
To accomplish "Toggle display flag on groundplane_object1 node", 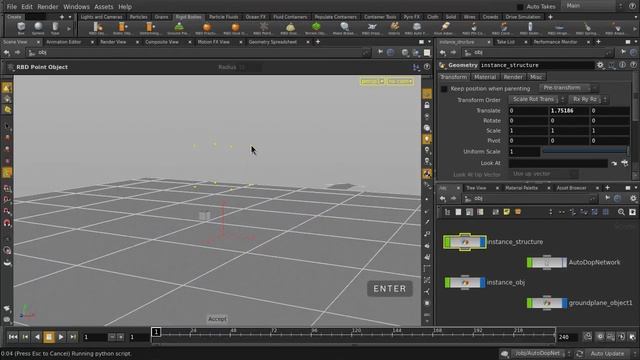I will tap(565, 303).
